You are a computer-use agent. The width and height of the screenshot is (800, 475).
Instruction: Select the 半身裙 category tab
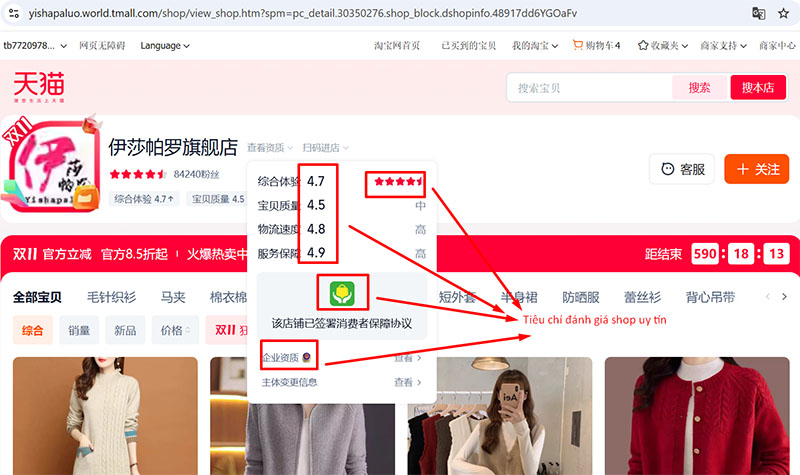coord(519,297)
